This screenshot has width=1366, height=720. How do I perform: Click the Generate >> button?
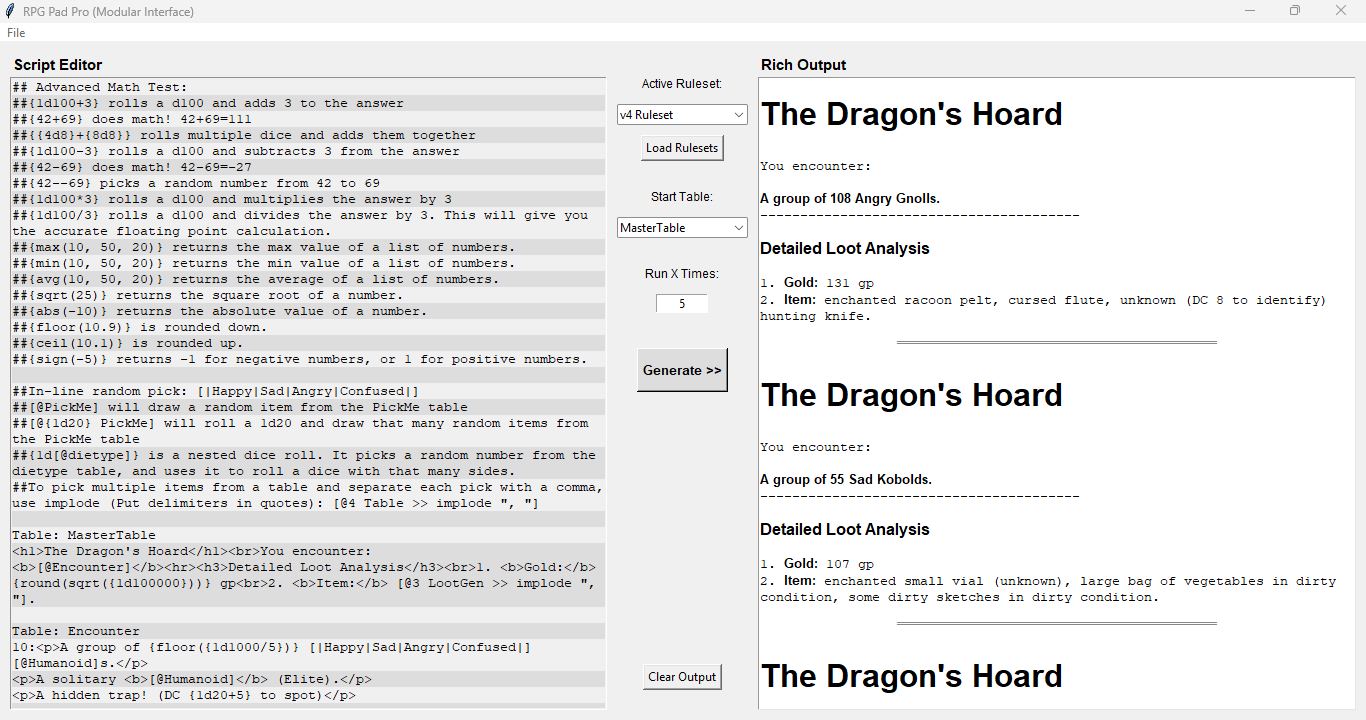(682, 370)
